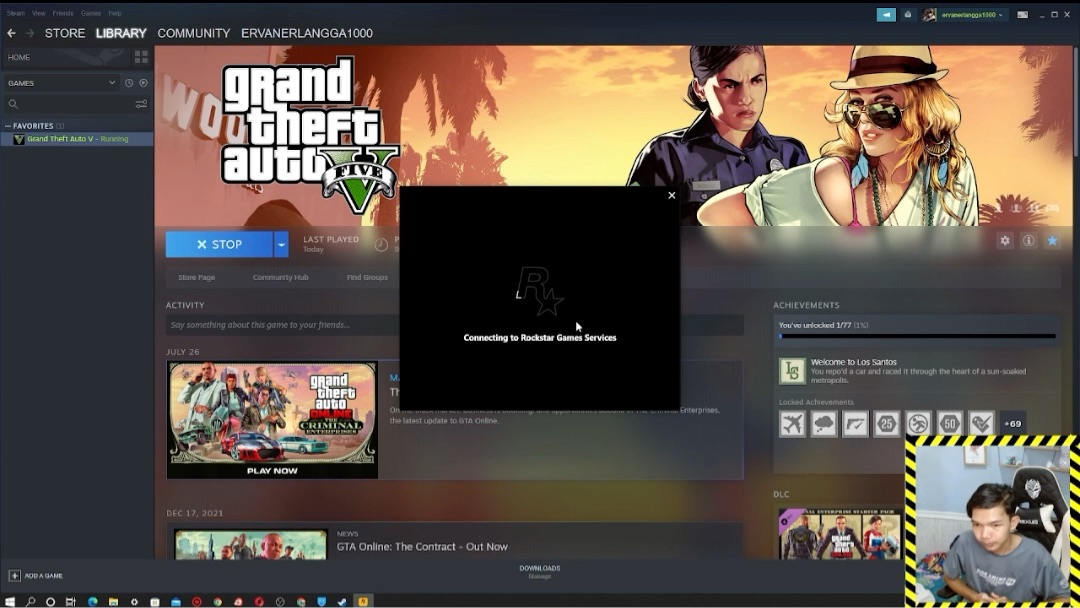Open the Criminal Enterprise Starter Pack DLC thumbnail
1080x608 pixels.
pyautogui.click(x=840, y=534)
